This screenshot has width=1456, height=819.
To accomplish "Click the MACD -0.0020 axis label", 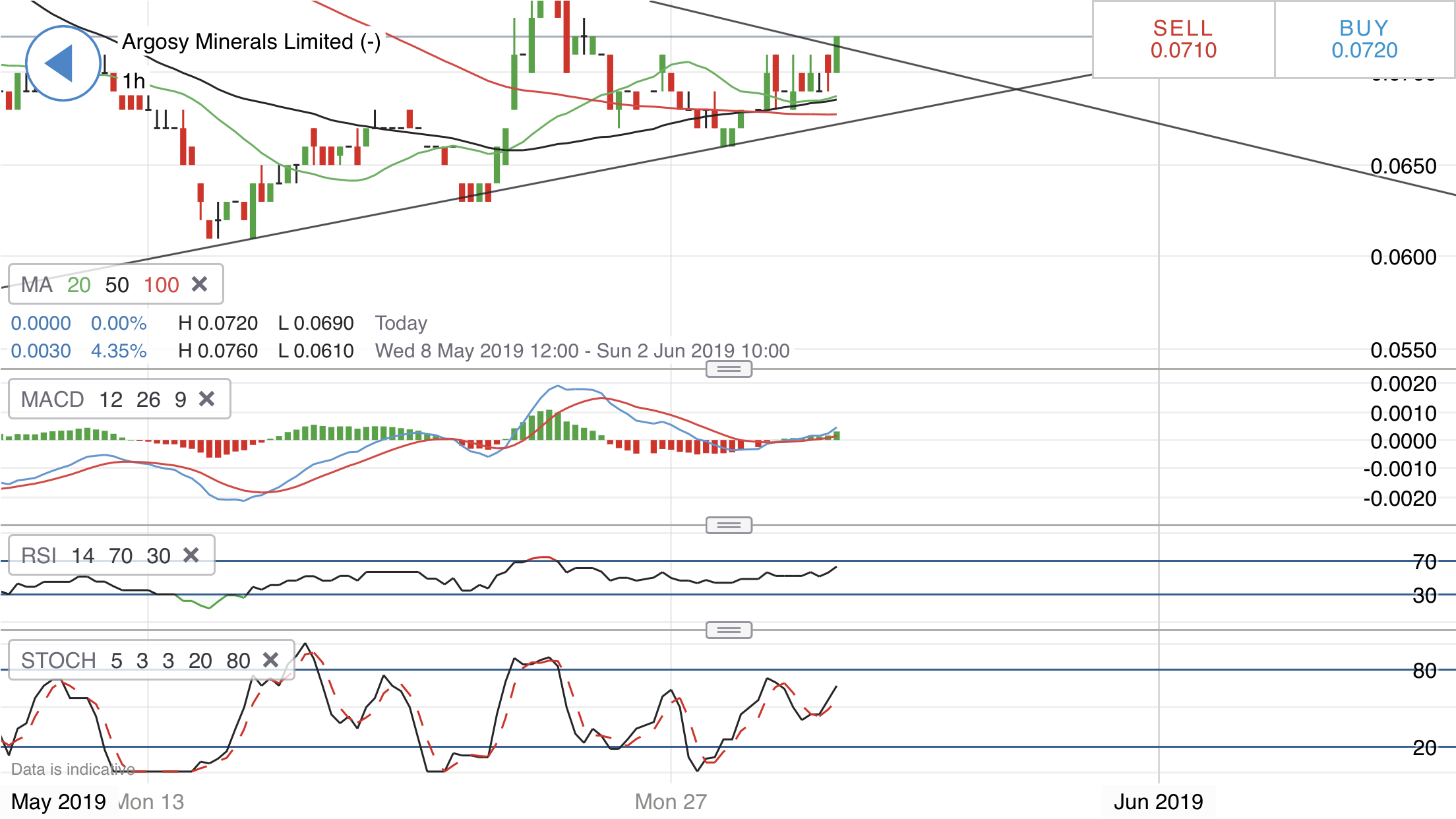I will coord(1399,499).
